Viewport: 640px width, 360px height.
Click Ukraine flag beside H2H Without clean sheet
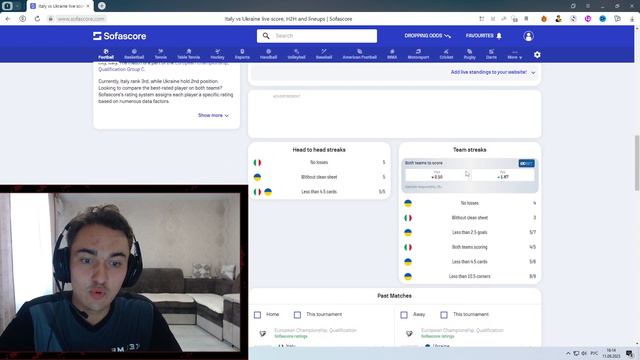click(257, 177)
